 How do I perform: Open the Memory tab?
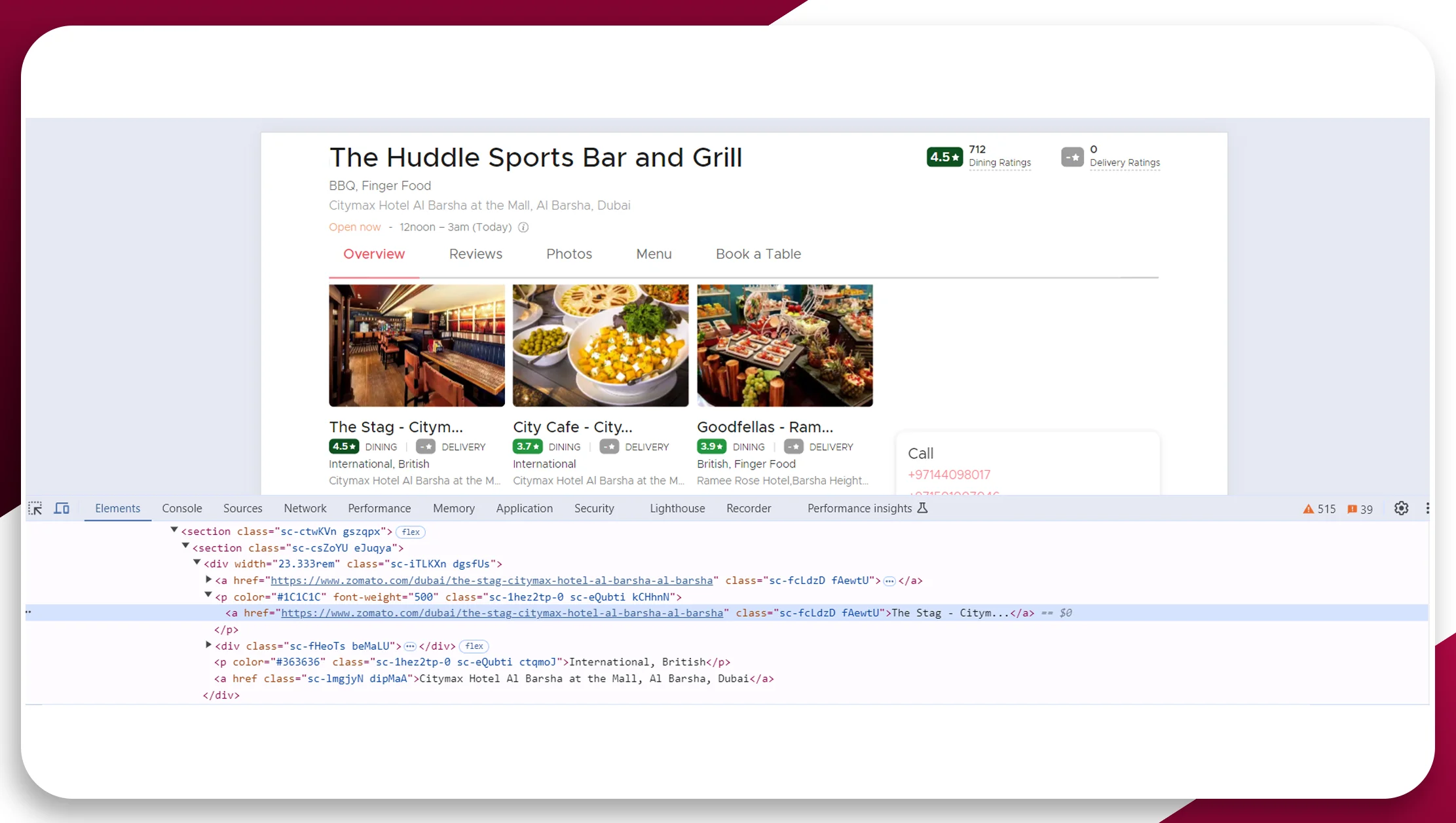coord(454,508)
